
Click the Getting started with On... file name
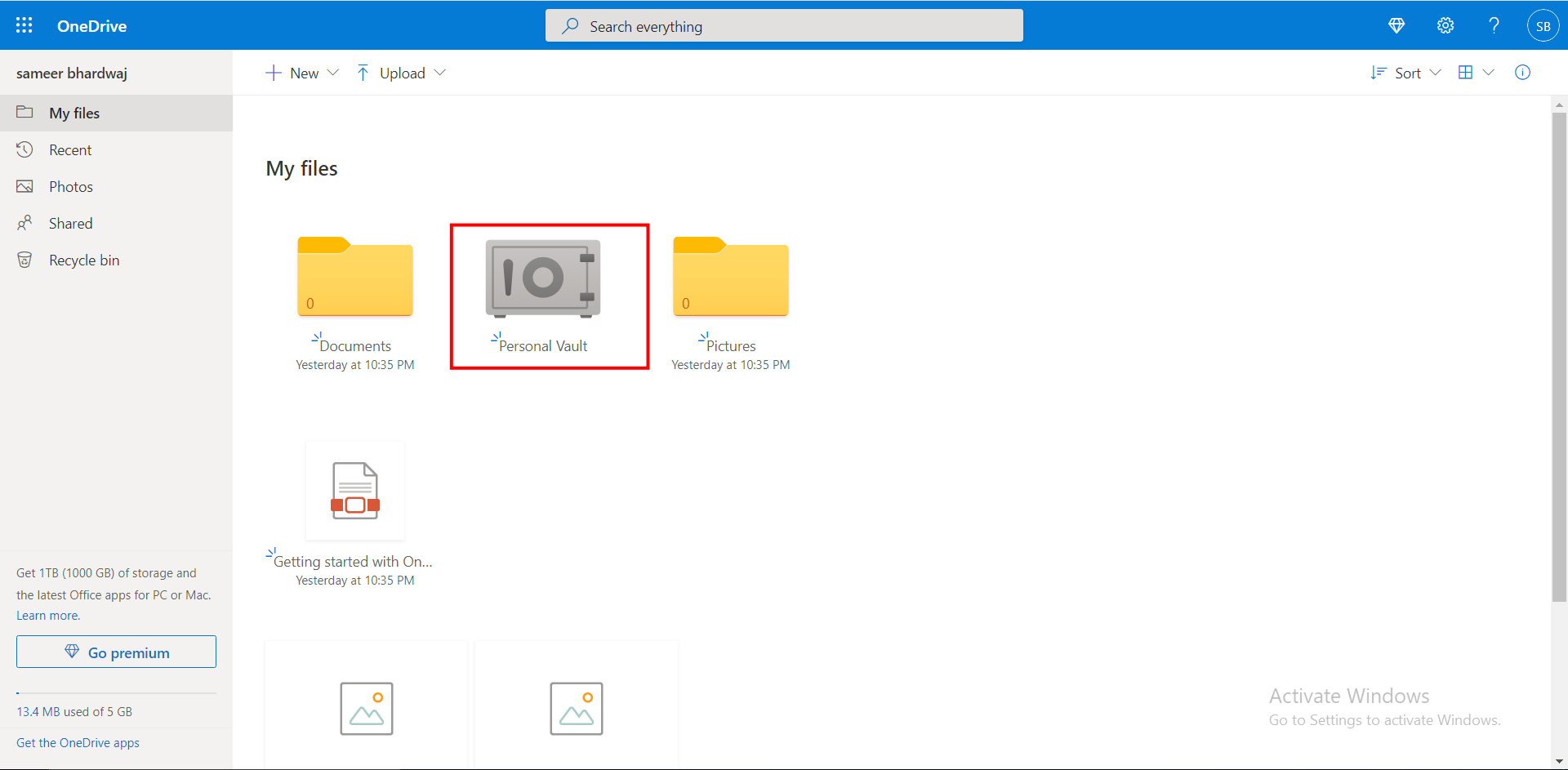[x=353, y=561]
